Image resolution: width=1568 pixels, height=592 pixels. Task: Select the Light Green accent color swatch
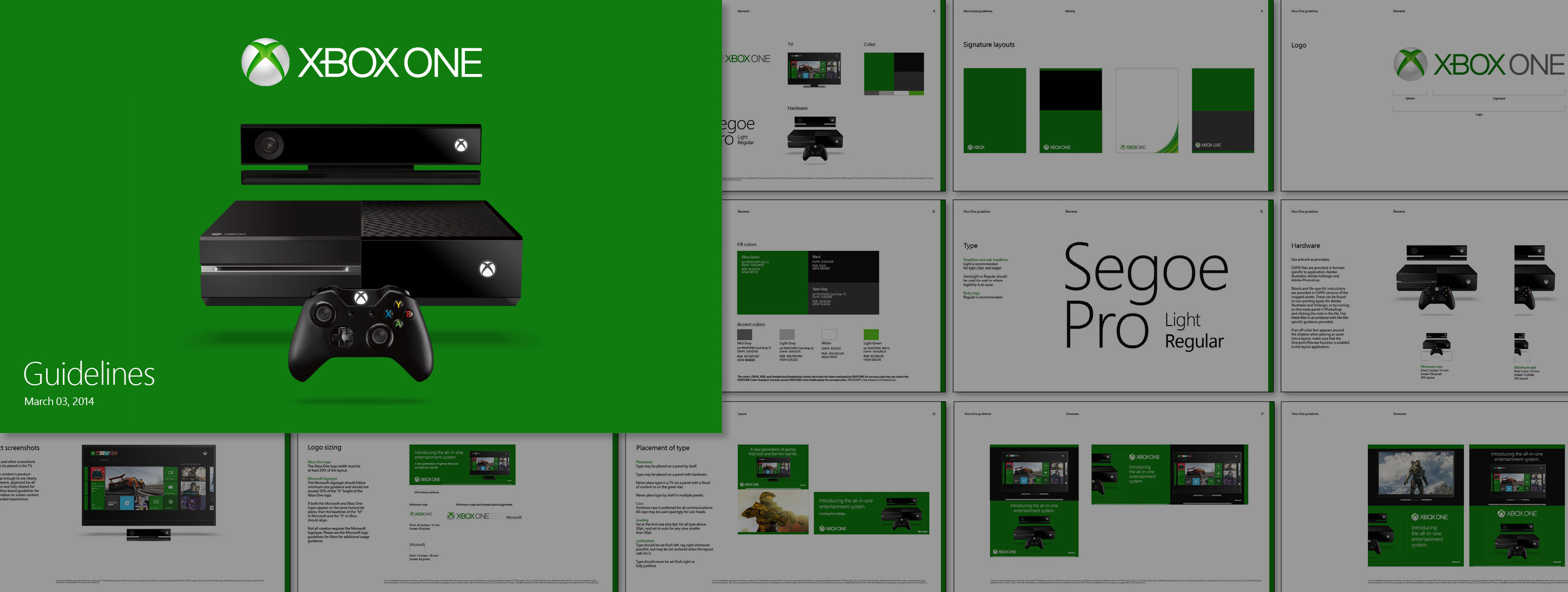pos(871,334)
